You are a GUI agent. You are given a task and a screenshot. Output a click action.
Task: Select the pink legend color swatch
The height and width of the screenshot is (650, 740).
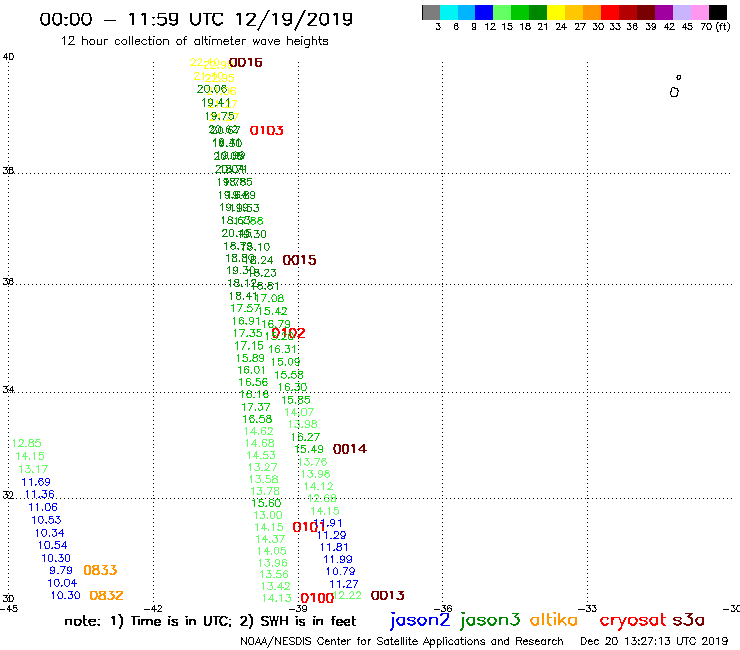click(699, 12)
